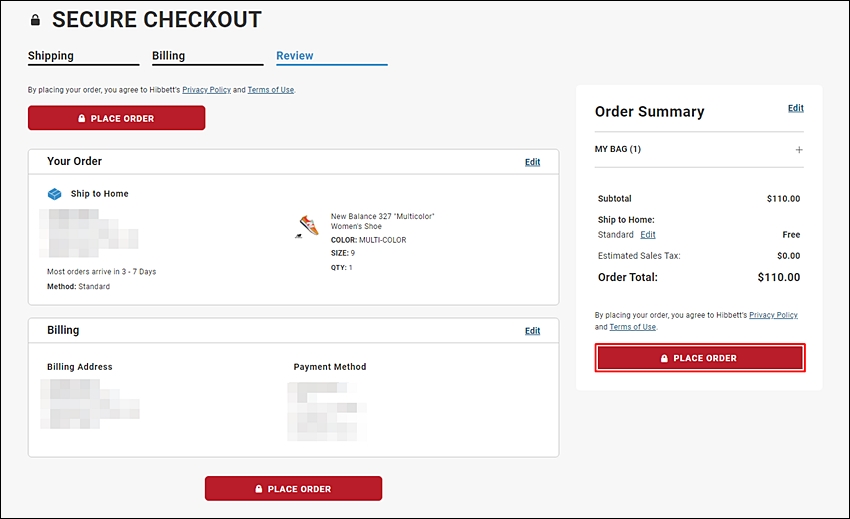Click lock icon on top-left Place Order button
The height and width of the screenshot is (519, 850).
tap(81, 118)
